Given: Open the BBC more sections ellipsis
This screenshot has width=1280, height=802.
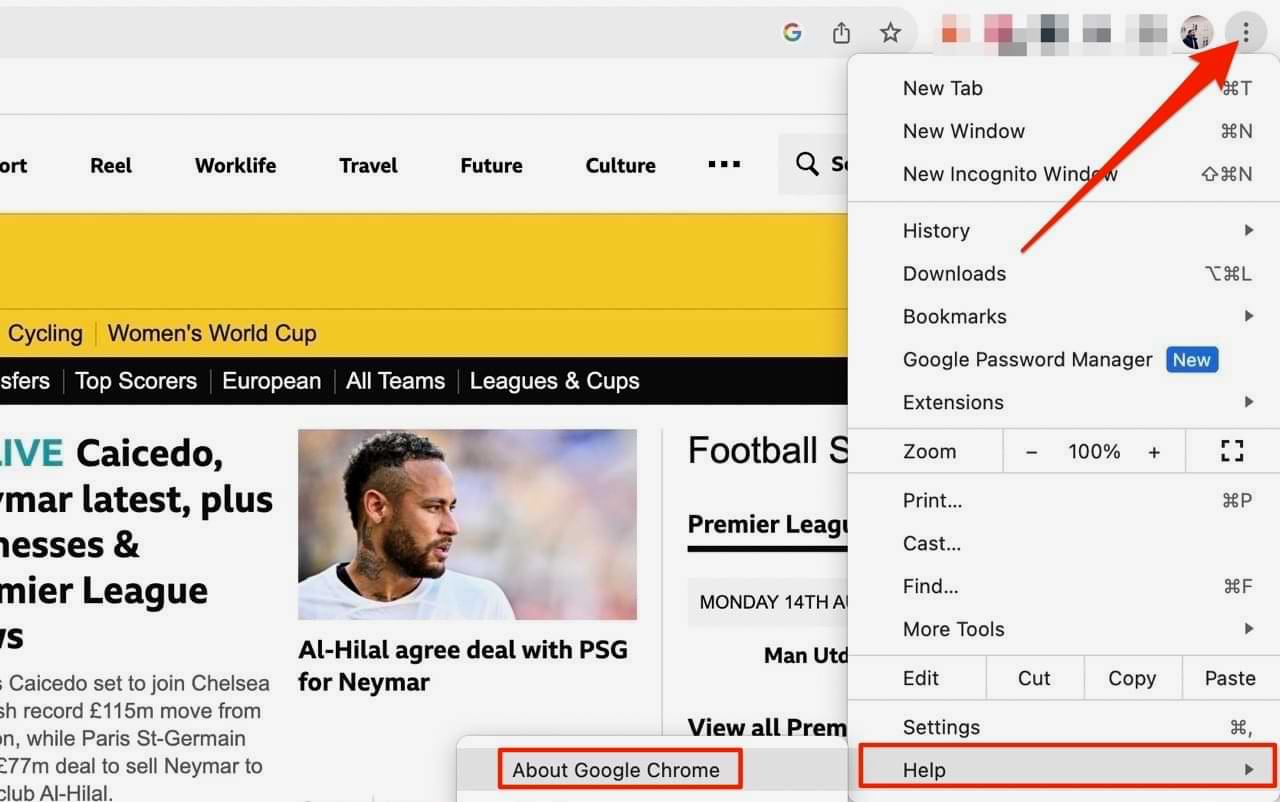Looking at the screenshot, I should [724, 165].
